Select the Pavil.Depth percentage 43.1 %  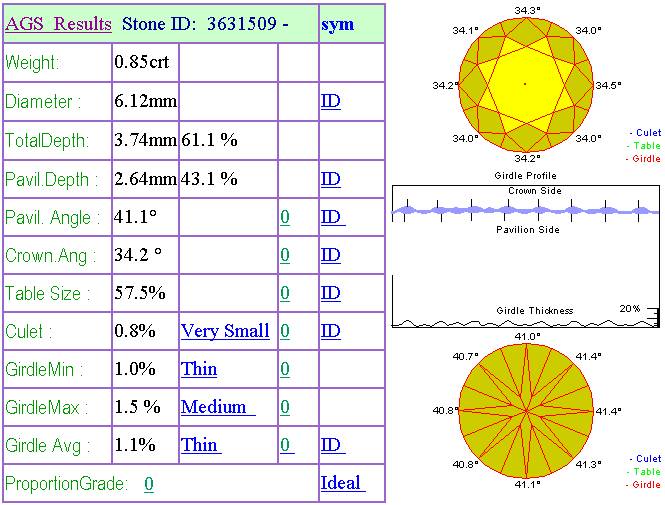(210, 179)
